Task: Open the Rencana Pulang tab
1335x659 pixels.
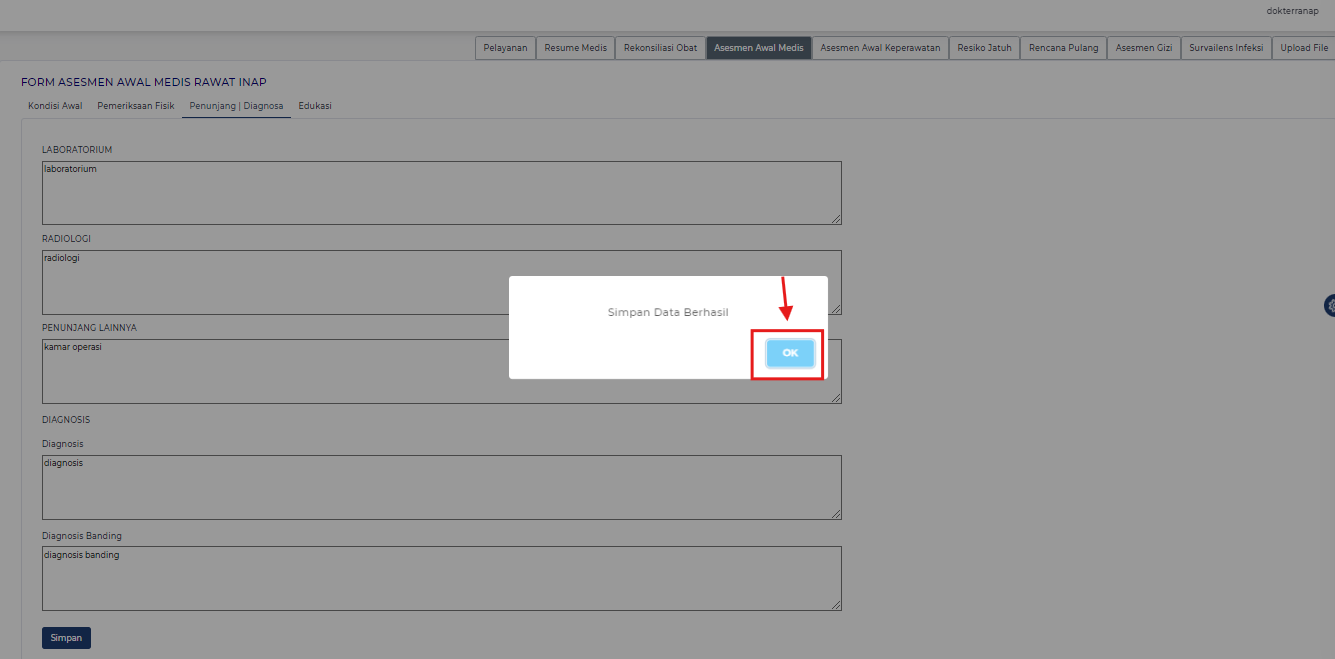Action: tap(1063, 48)
